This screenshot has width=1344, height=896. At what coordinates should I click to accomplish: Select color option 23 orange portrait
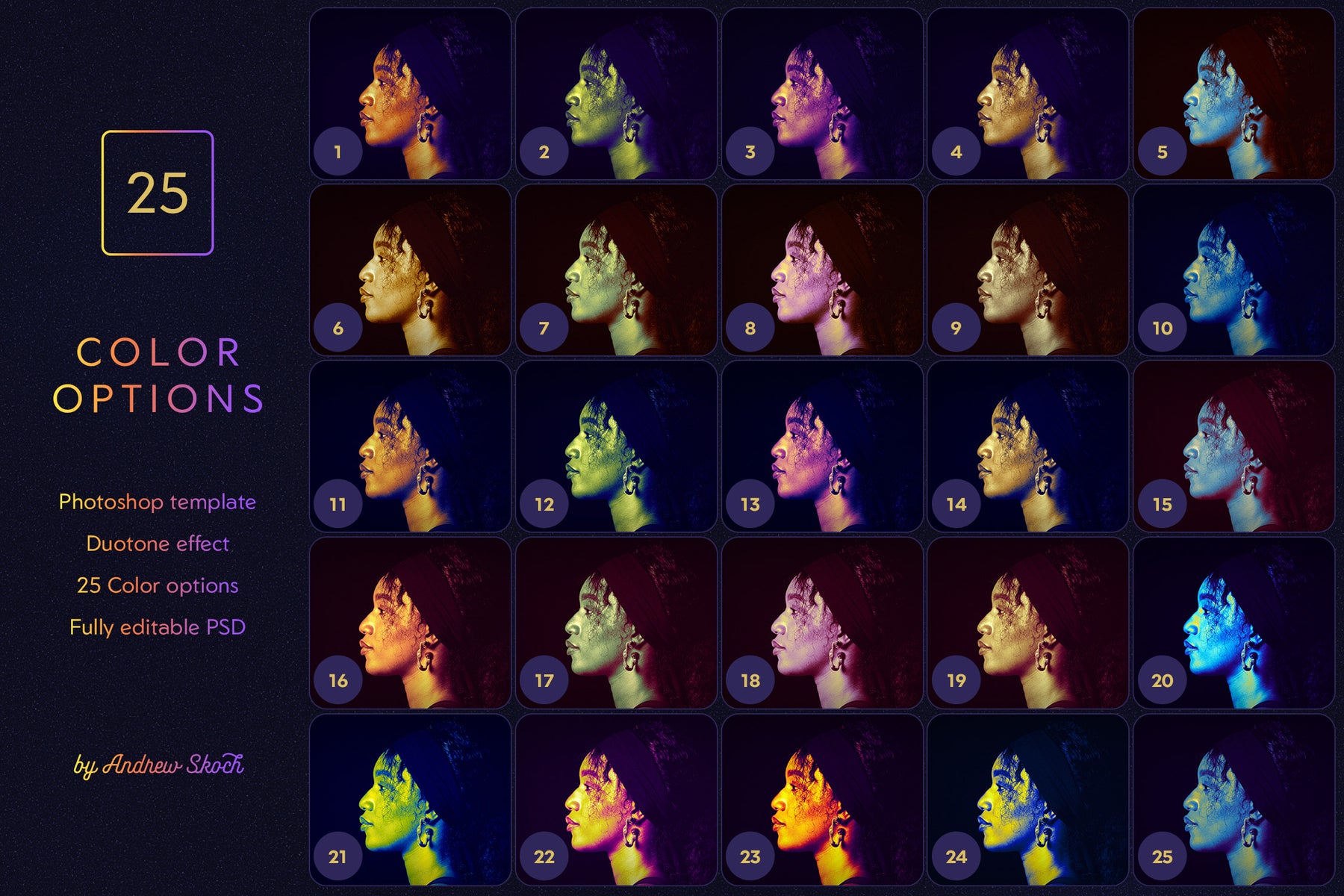pos(822,799)
